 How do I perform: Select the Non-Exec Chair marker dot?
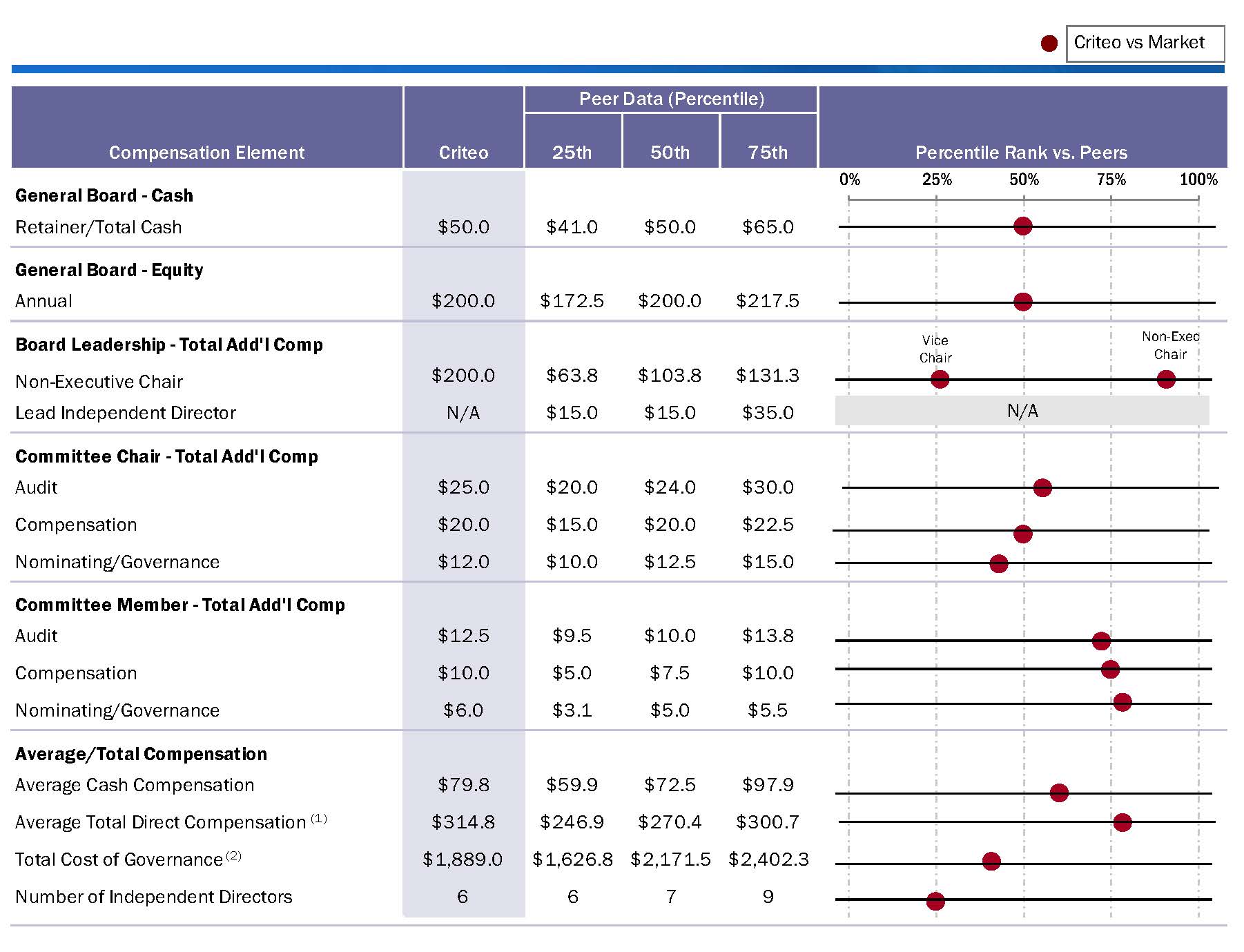[x=1166, y=378]
